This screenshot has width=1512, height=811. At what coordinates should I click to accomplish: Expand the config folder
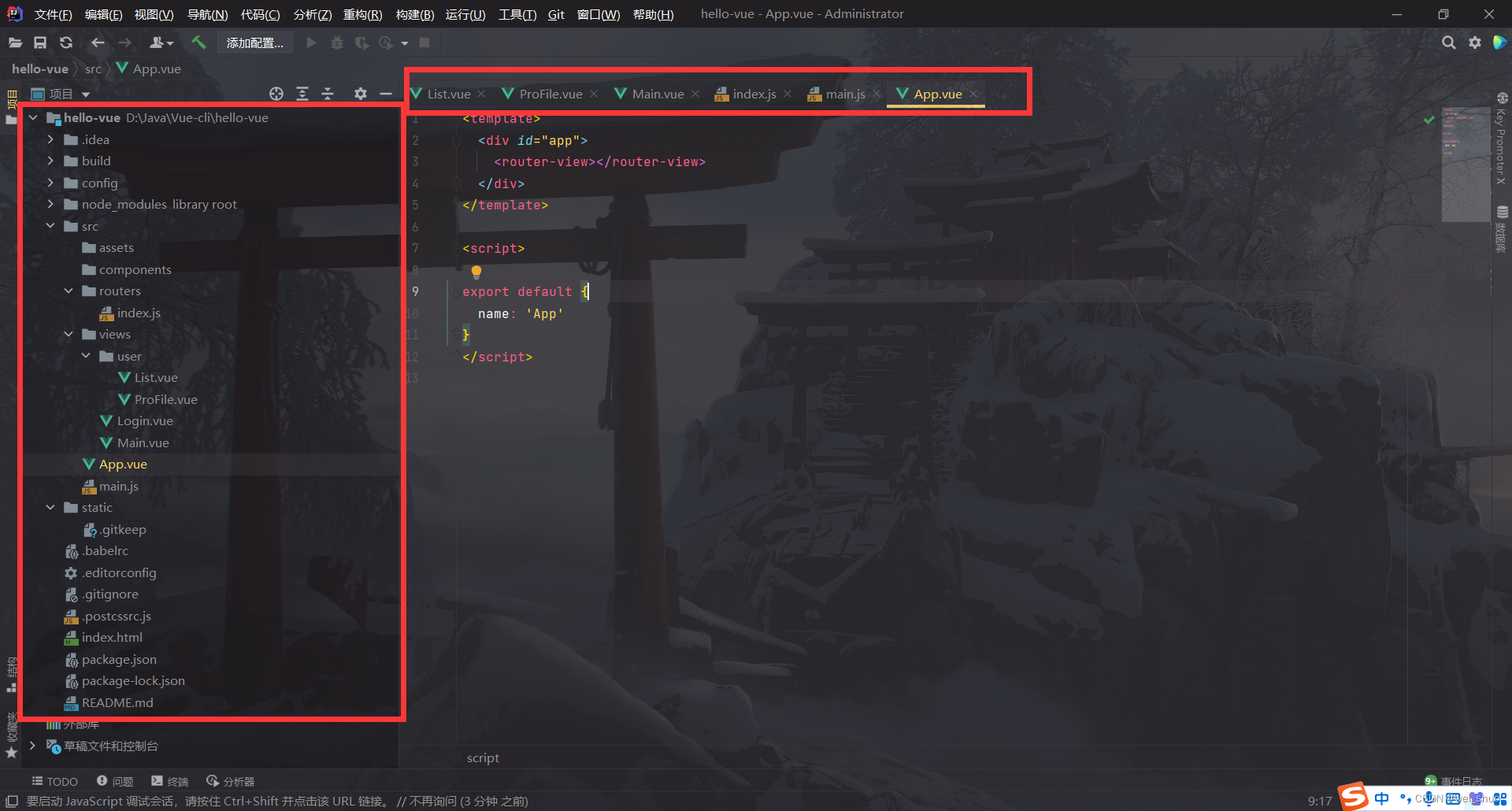click(x=50, y=183)
